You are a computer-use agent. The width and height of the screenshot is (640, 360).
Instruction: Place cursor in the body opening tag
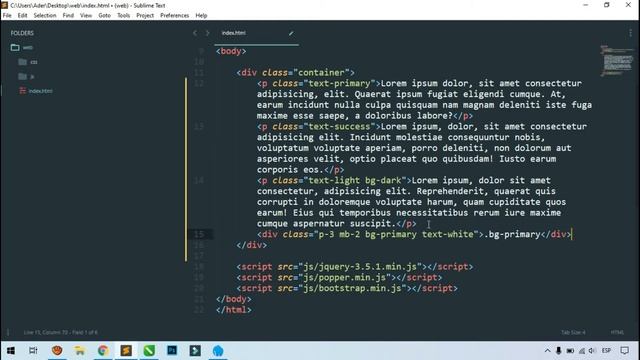coord(231,51)
